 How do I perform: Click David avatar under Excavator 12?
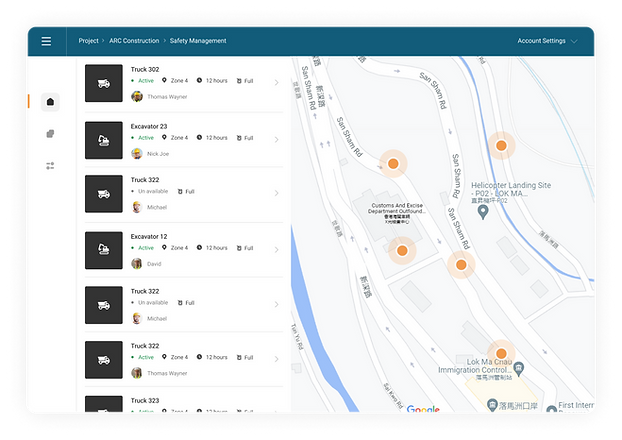point(137,263)
